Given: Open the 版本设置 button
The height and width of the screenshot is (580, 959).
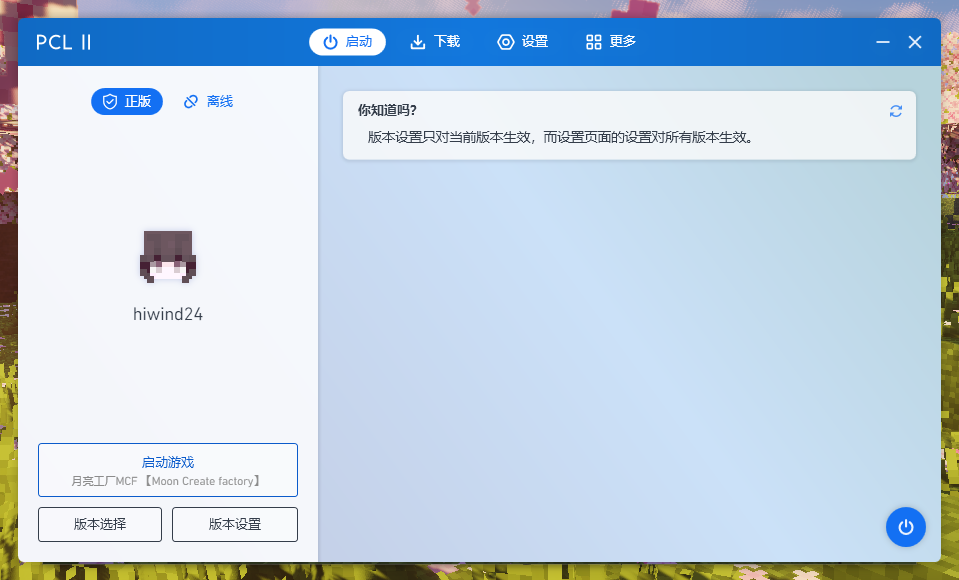Looking at the screenshot, I should 235,524.
